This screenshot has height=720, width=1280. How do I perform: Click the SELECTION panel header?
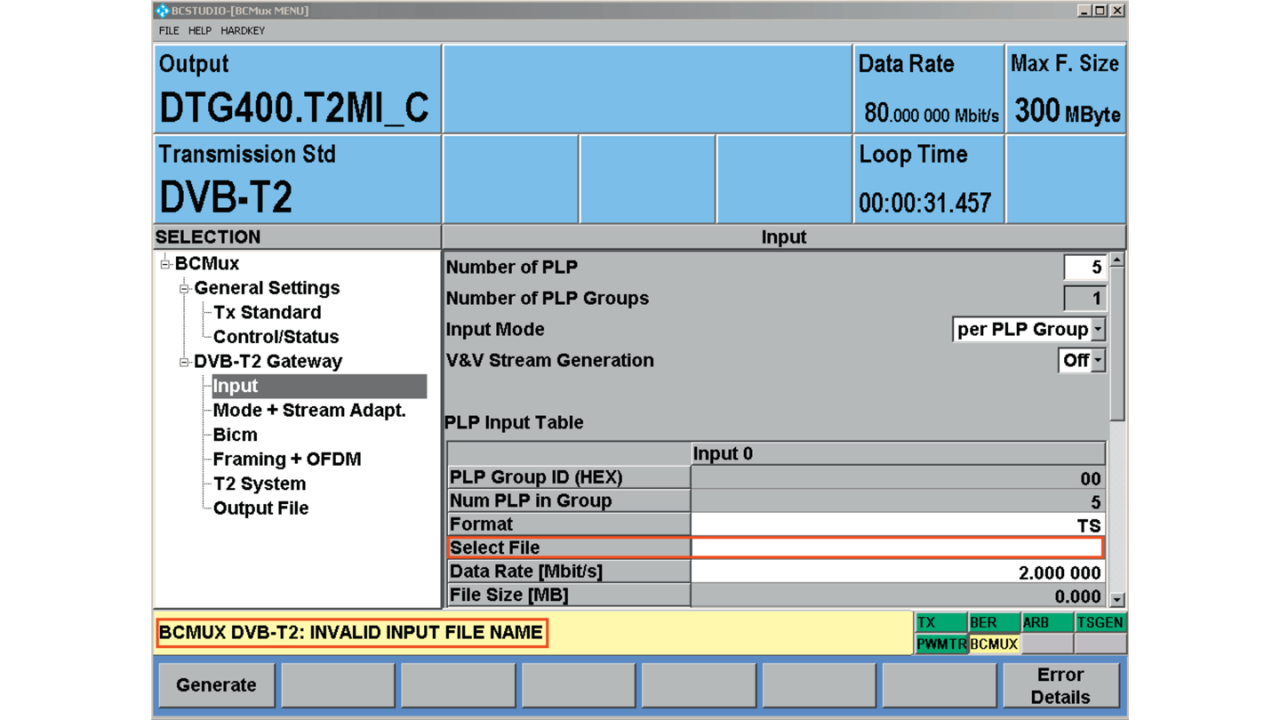coord(297,237)
